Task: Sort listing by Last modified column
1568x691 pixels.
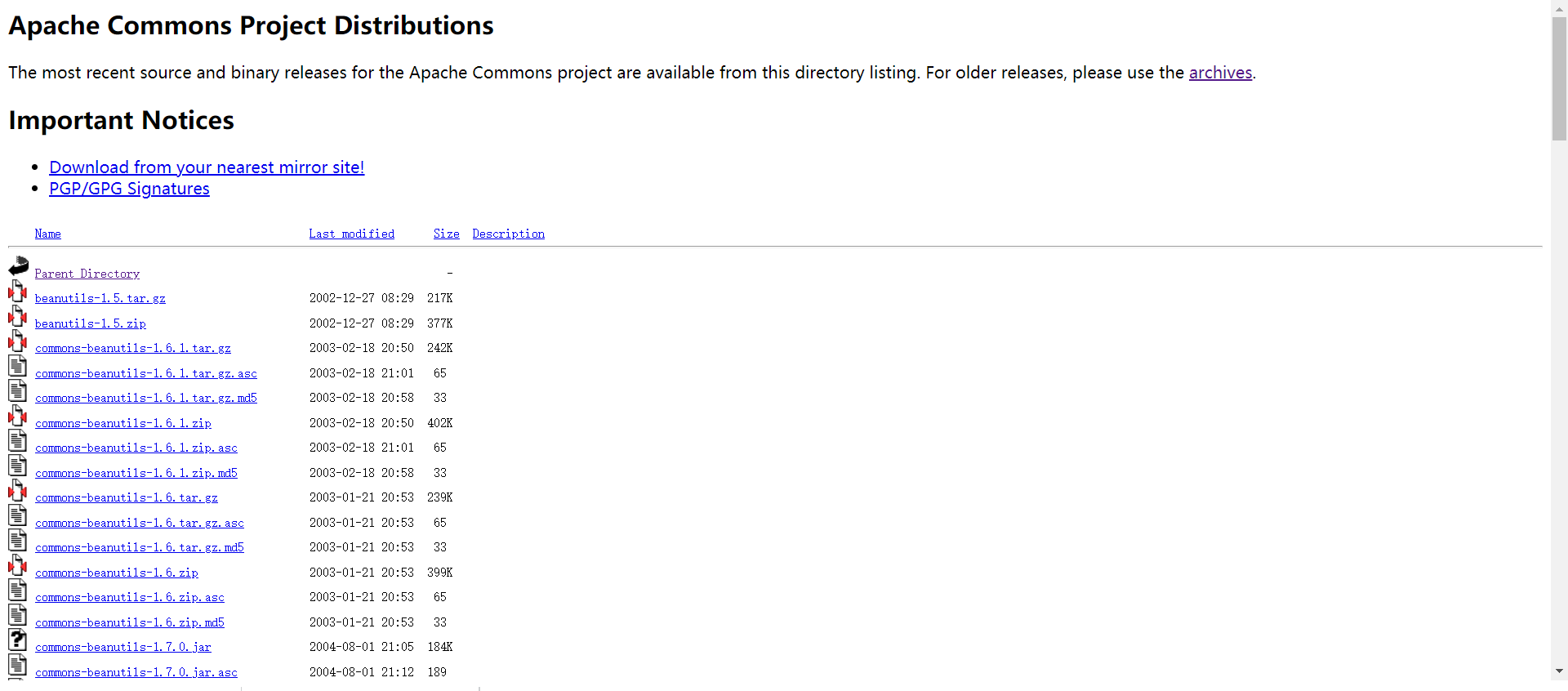Action: (x=351, y=234)
